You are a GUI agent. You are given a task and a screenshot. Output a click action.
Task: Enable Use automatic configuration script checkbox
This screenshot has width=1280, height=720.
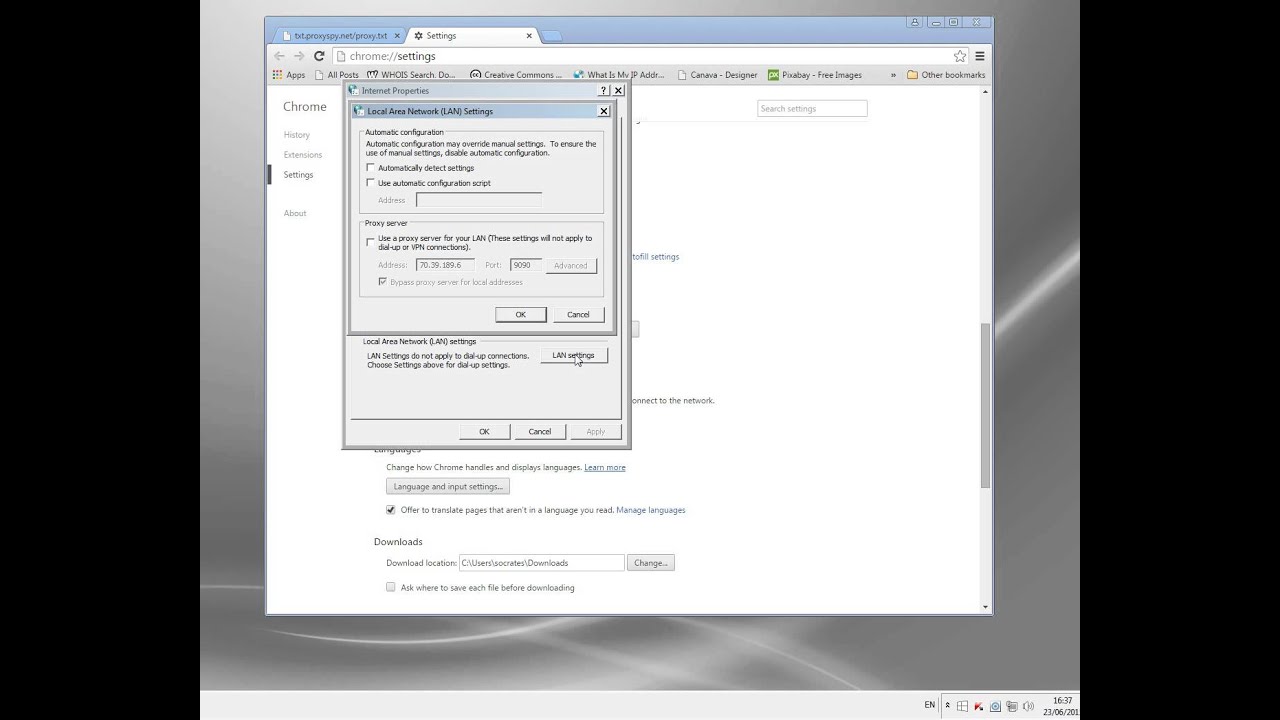[x=370, y=183]
